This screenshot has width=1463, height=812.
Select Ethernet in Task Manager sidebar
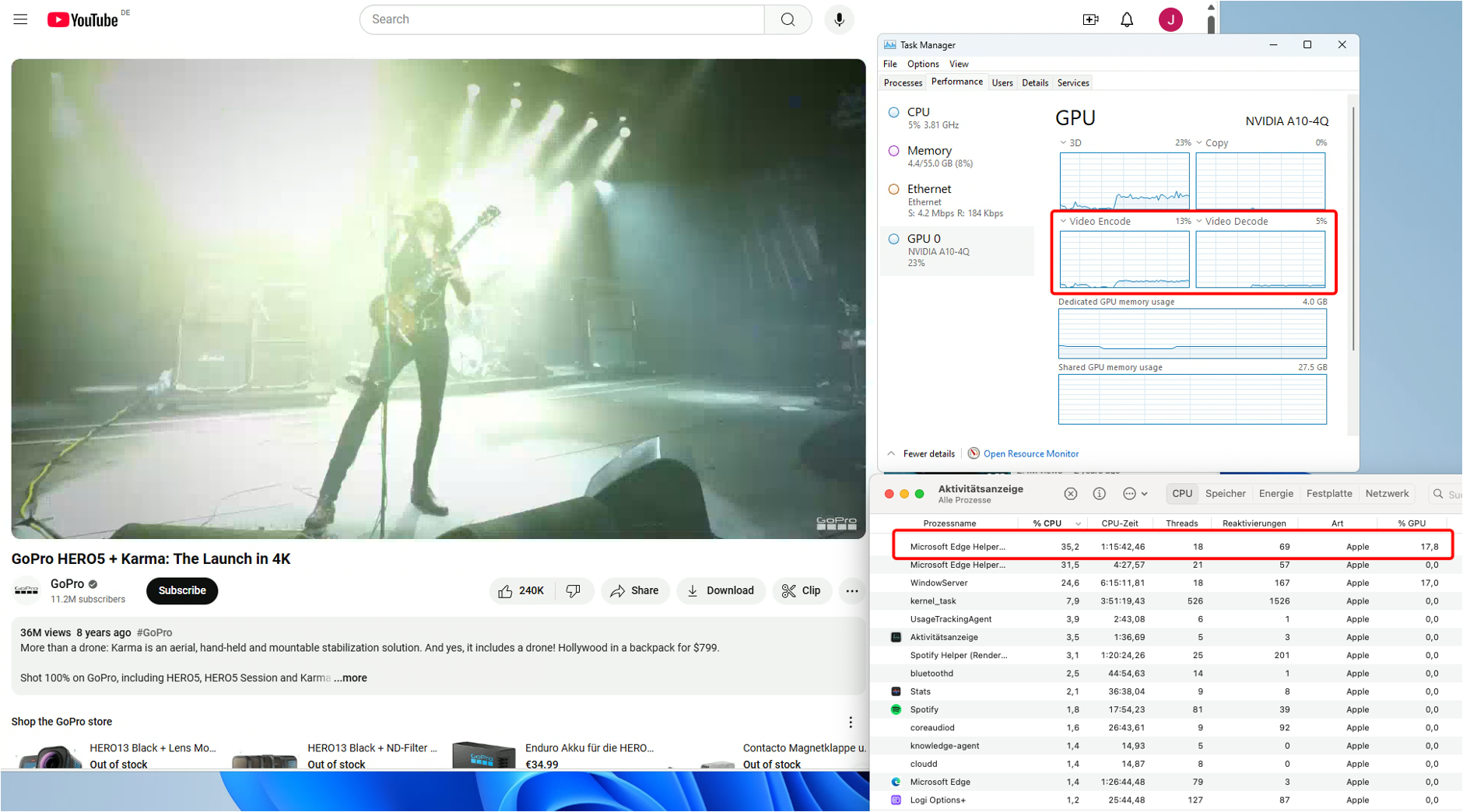point(957,201)
